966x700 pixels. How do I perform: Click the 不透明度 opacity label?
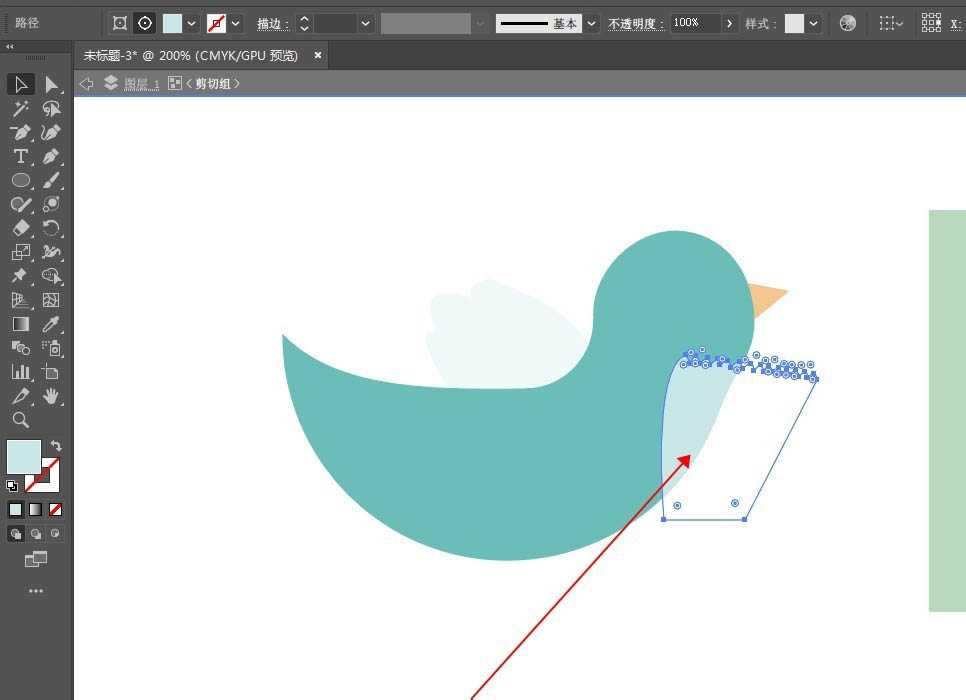coord(636,23)
